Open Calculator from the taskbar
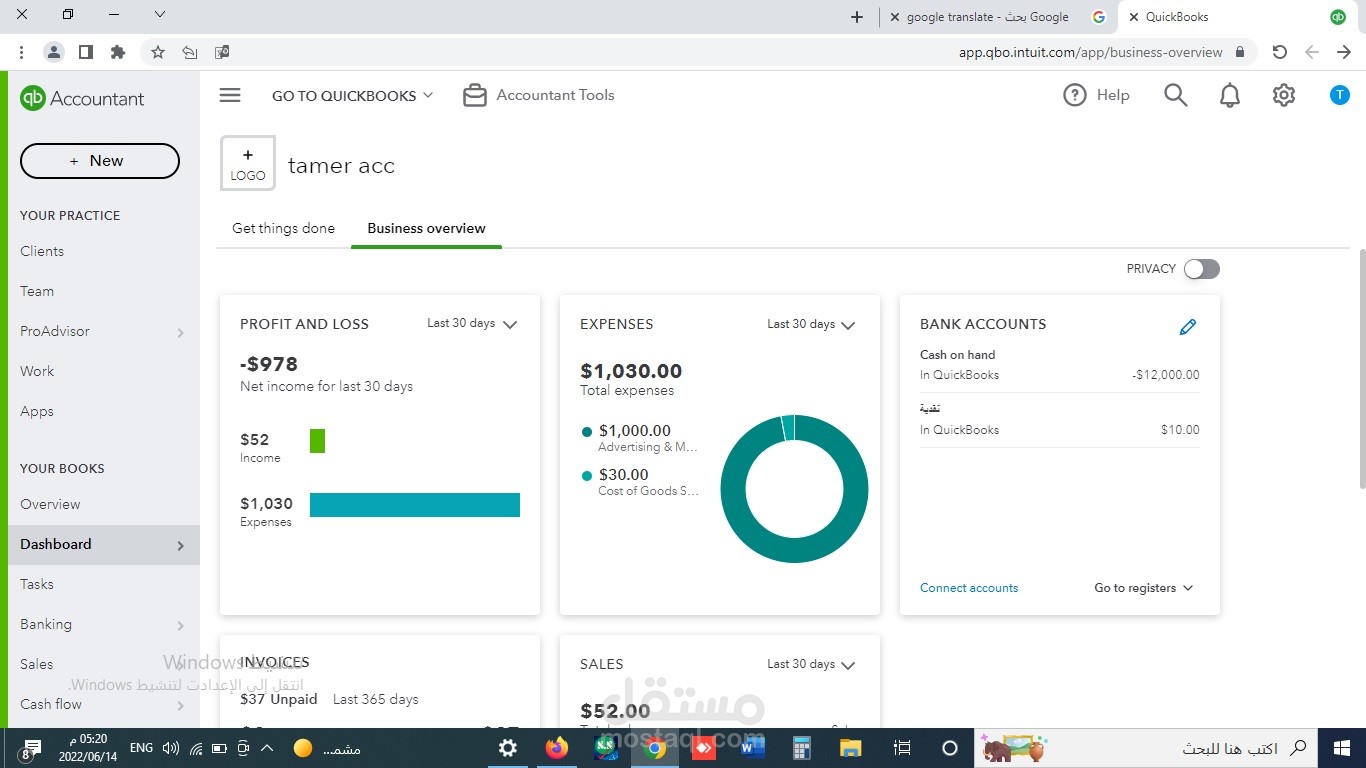This screenshot has height=768, width=1366. [801, 748]
